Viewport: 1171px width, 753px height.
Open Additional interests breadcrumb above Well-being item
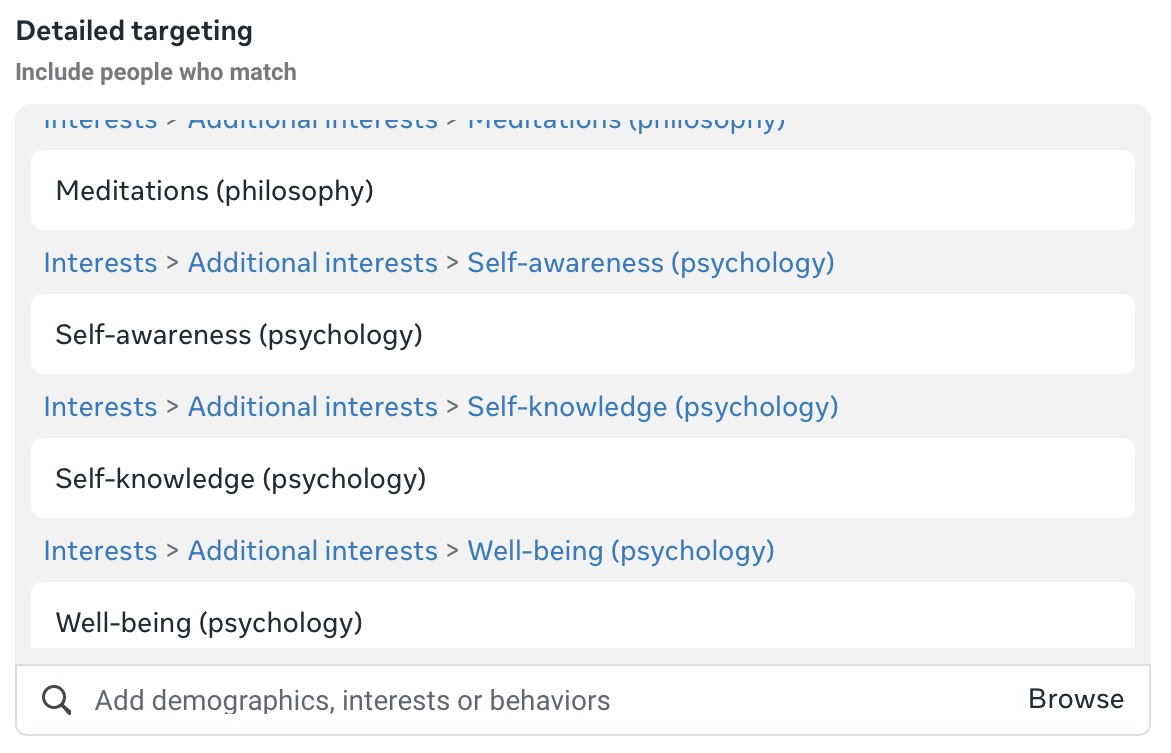312,551
